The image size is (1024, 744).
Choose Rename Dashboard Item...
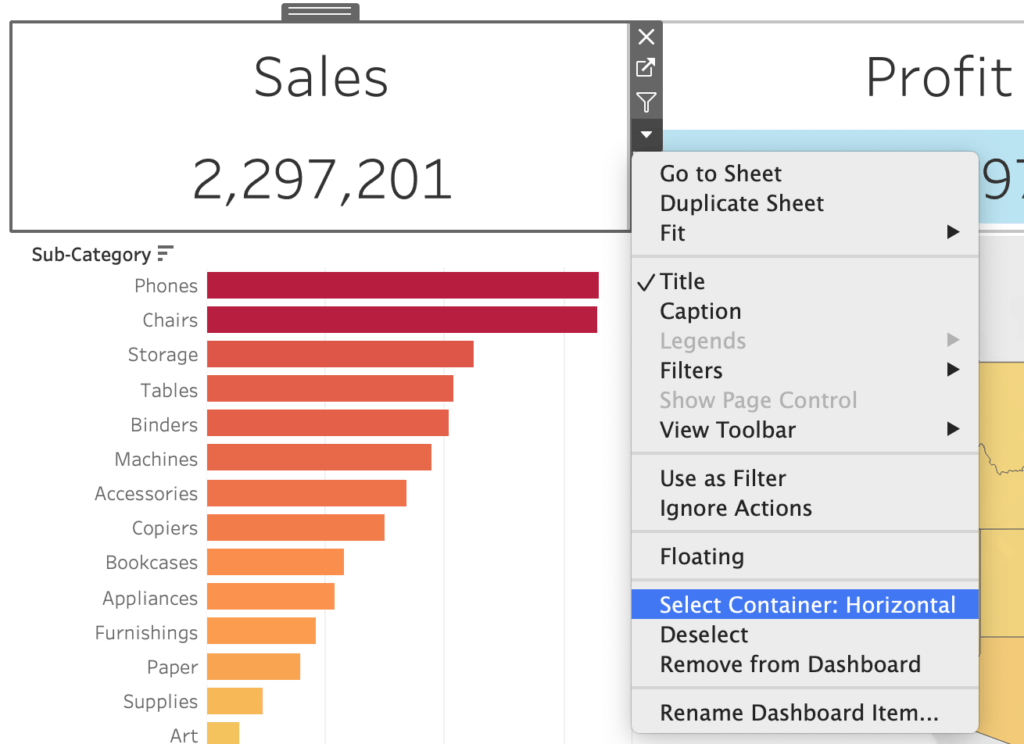point(798,713)
